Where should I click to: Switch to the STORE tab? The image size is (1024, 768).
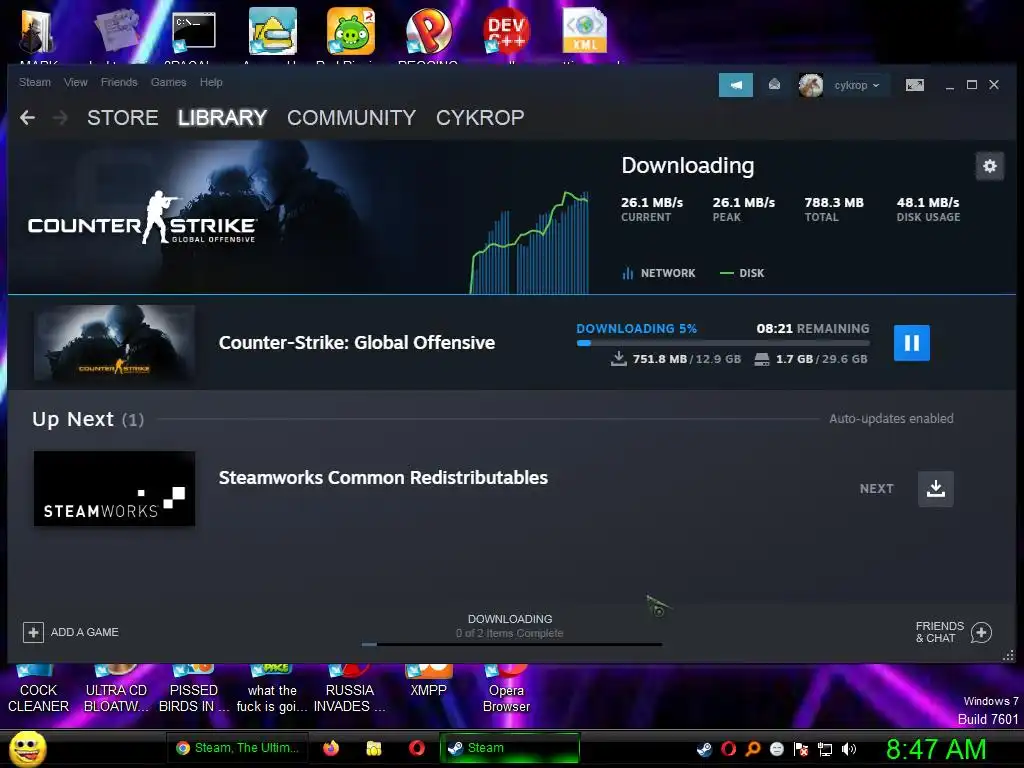(123, 118)
